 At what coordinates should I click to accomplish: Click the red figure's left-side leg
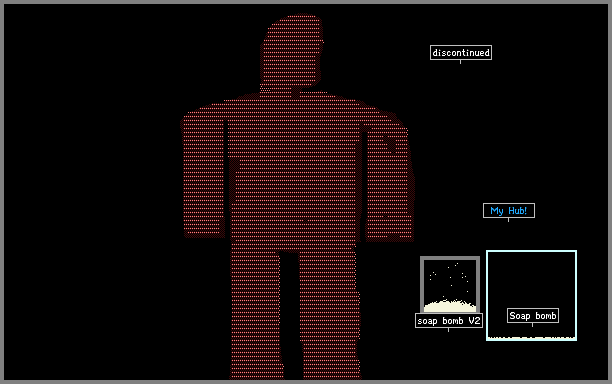(x=256, y=312)
